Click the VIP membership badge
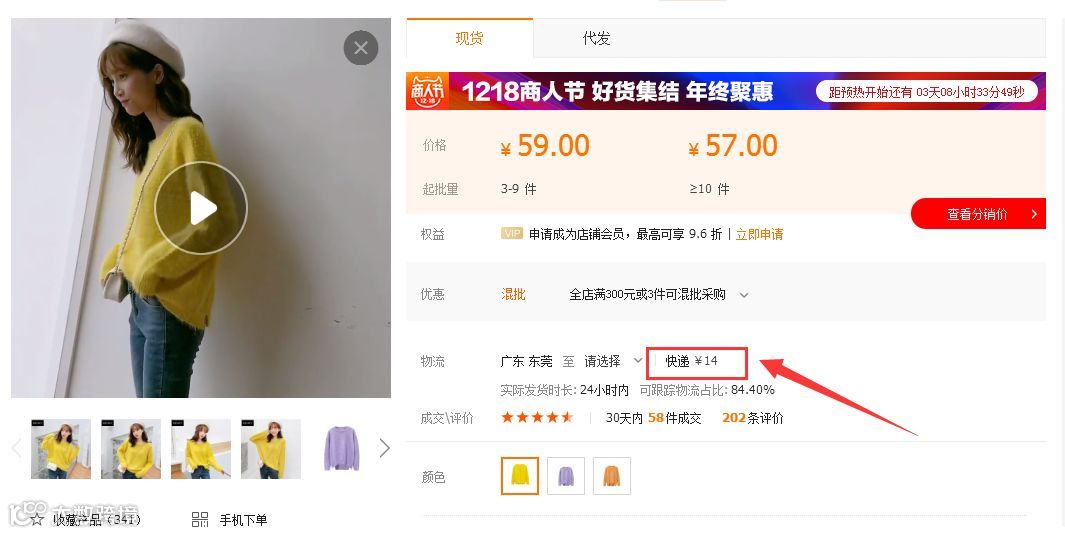 511,234
